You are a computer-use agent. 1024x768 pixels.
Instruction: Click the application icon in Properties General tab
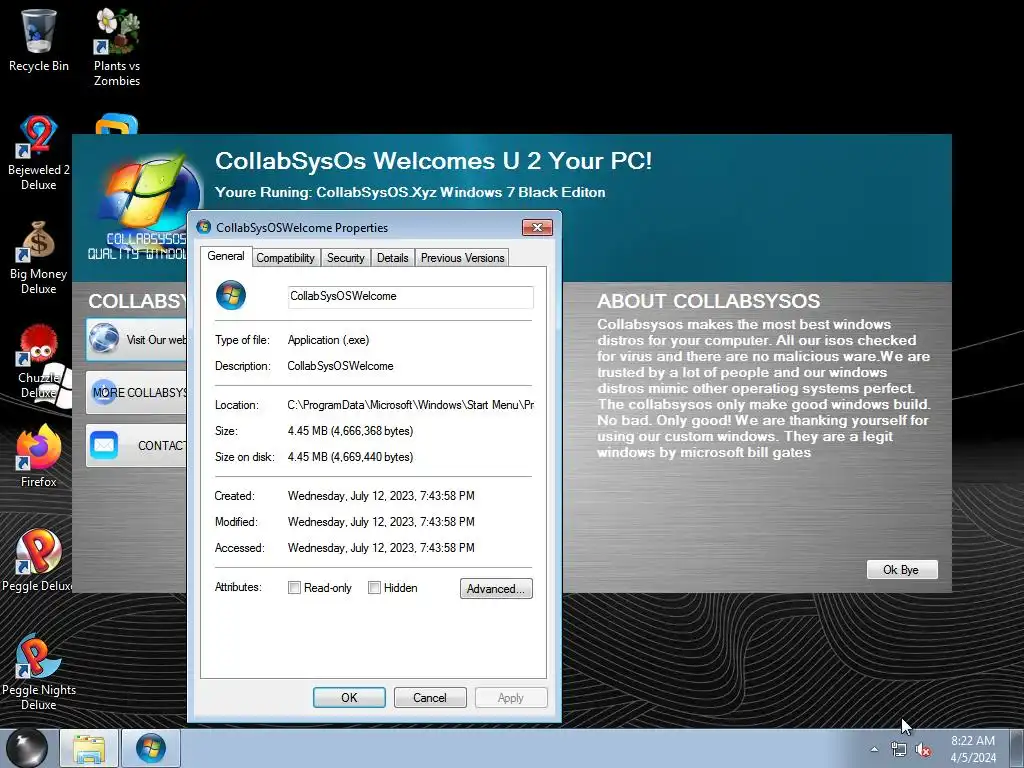tap(231, 295)
